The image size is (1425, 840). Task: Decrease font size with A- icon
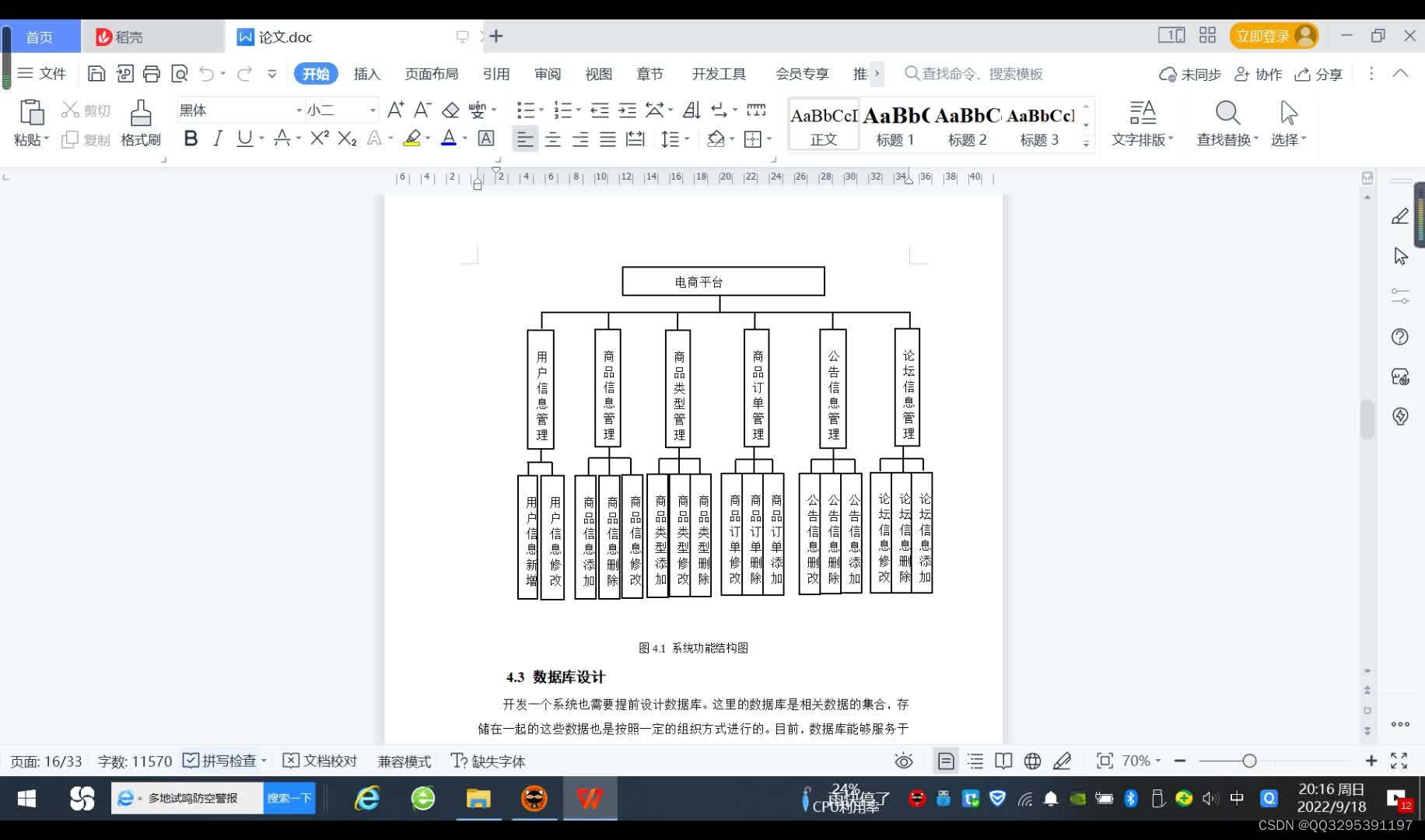(422, 110)
